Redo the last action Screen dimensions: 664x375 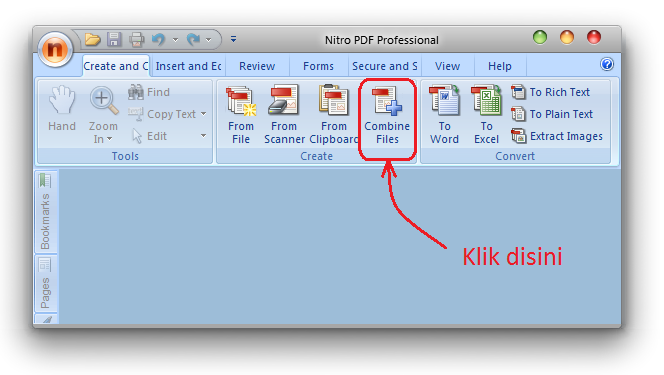point(194,40)
